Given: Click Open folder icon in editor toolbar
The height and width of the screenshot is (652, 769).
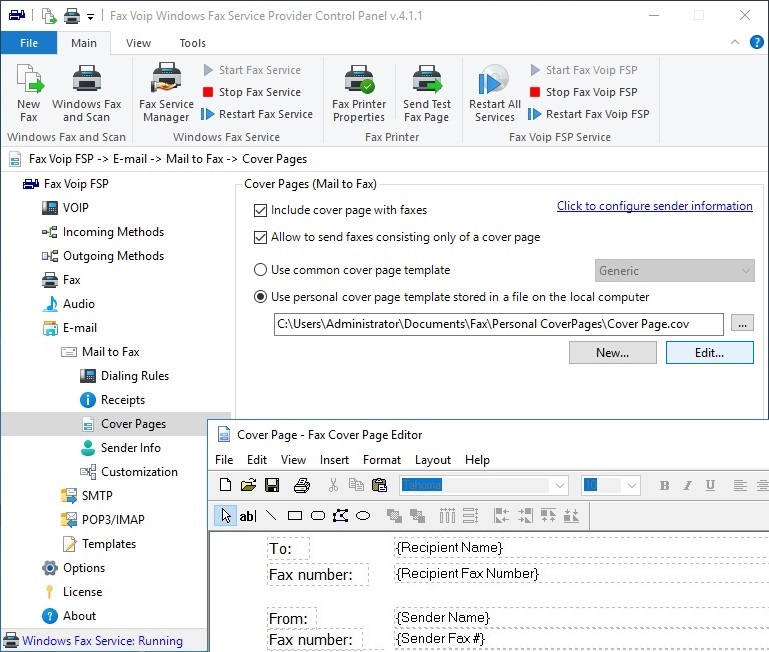Looking at the screenshot, I should point(249,485).
